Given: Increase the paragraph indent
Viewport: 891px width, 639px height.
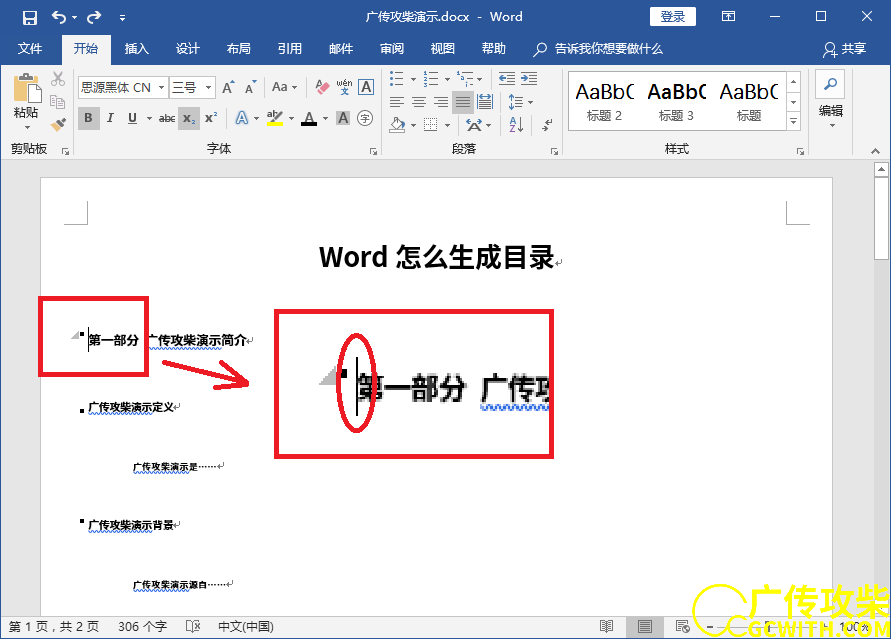Looking at the screenshot, I should tap(529, 78).
